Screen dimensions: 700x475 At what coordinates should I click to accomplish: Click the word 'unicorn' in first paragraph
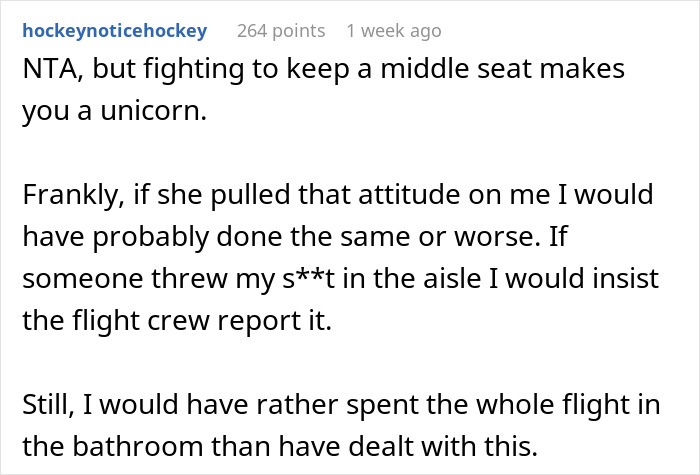coord(153,111)
